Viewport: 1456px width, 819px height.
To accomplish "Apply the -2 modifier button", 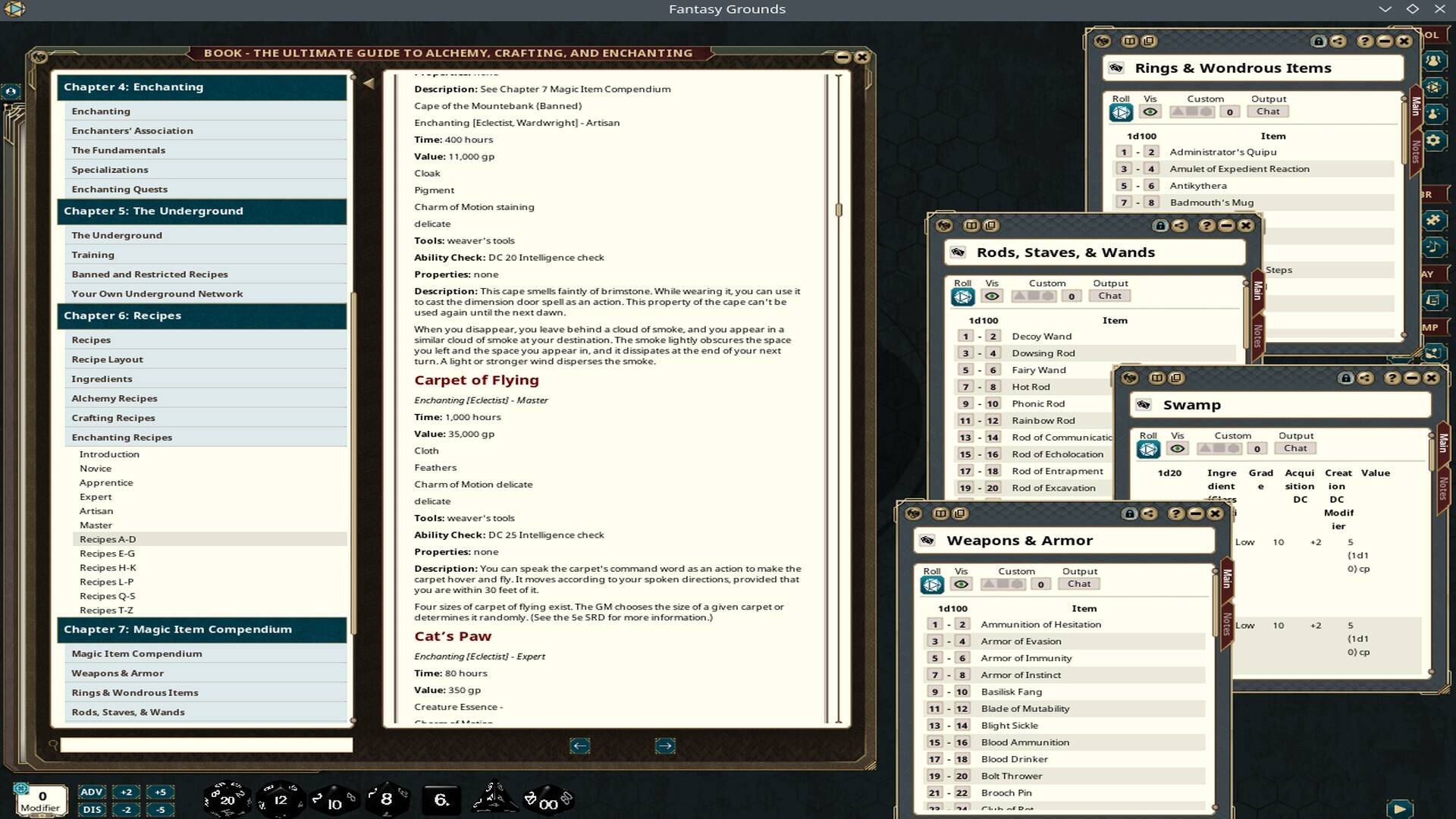I will coord(126,809).
